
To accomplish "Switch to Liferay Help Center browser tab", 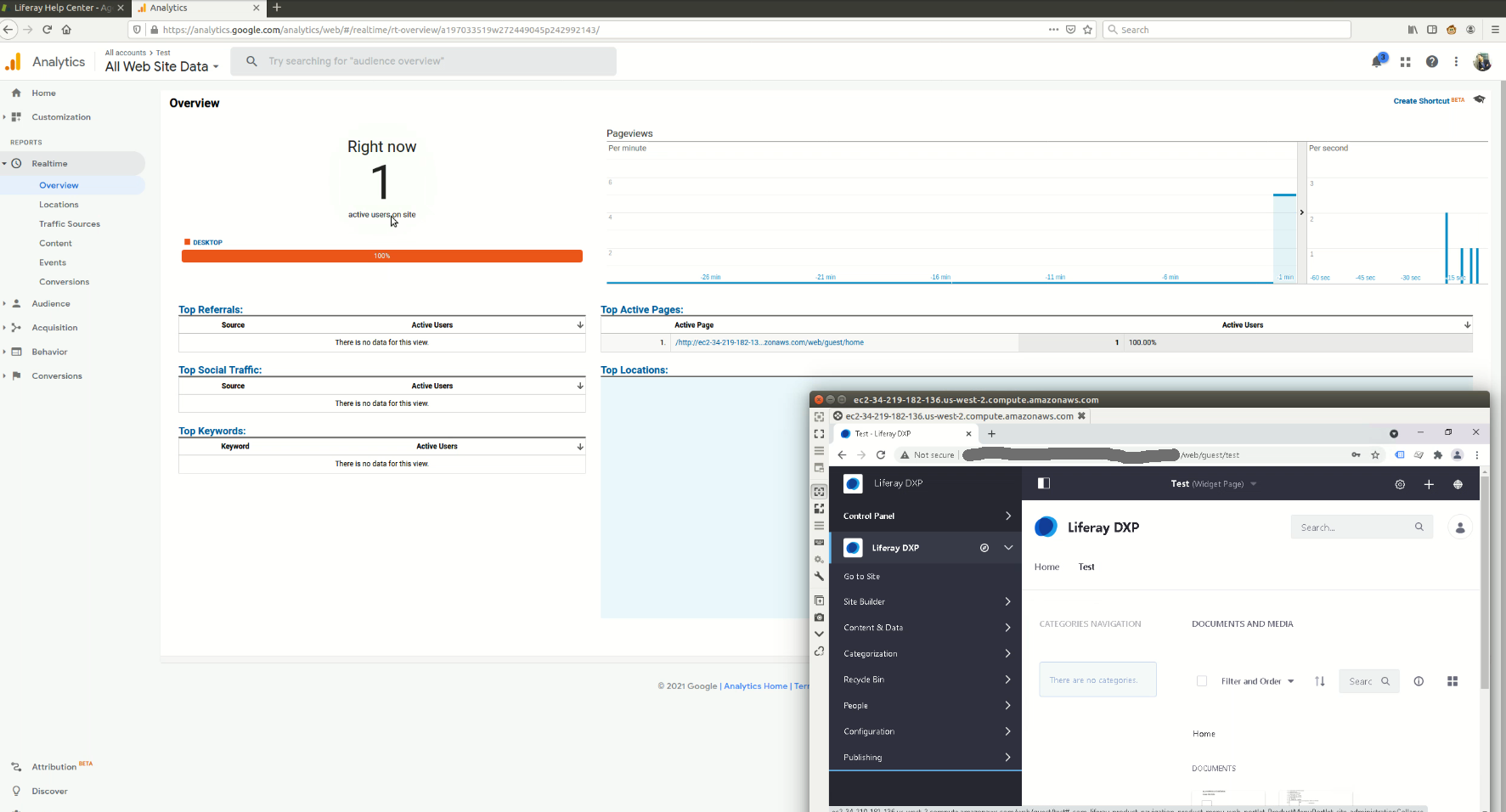I will click(63, 8).
